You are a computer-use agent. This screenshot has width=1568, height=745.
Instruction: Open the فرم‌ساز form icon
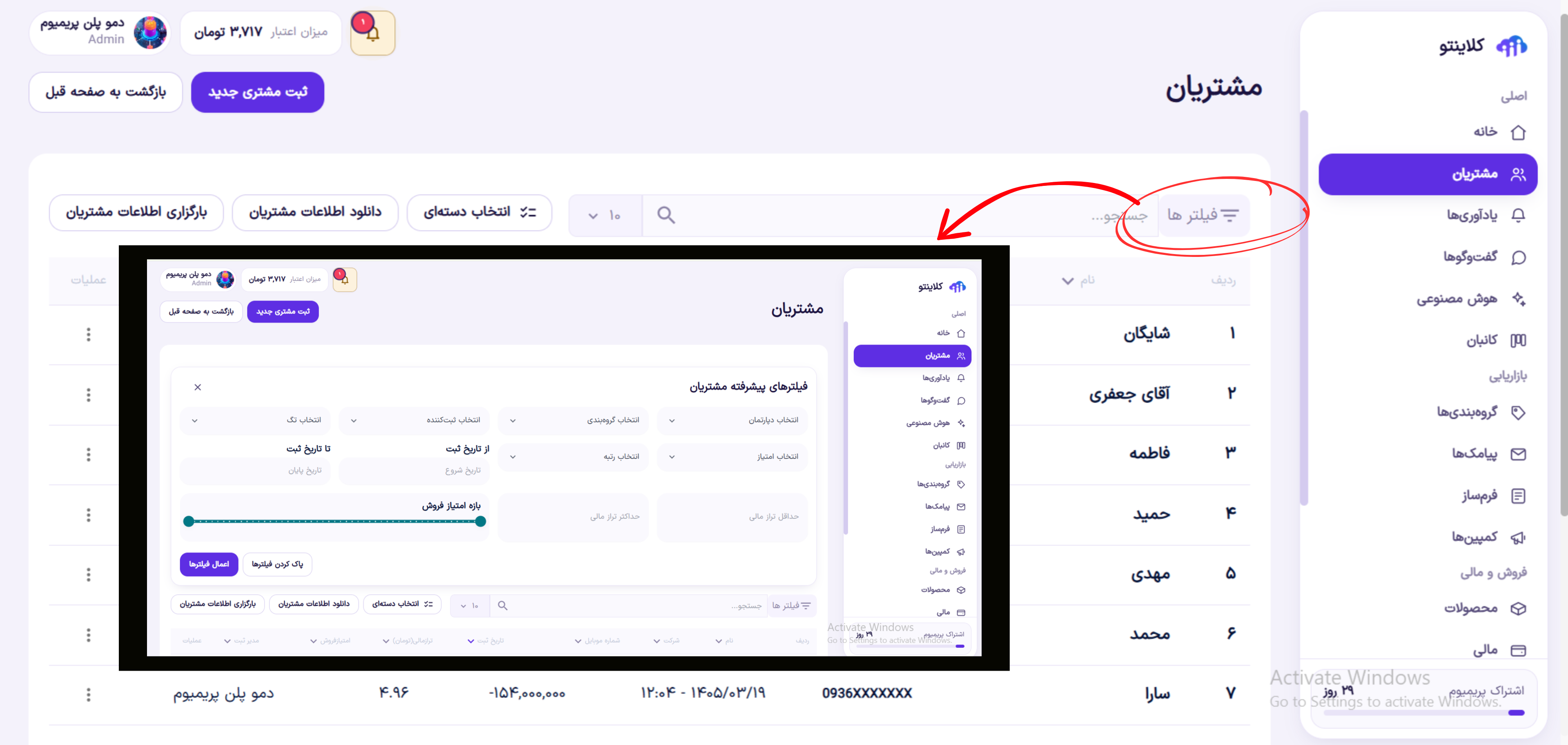coord(1518,496)
